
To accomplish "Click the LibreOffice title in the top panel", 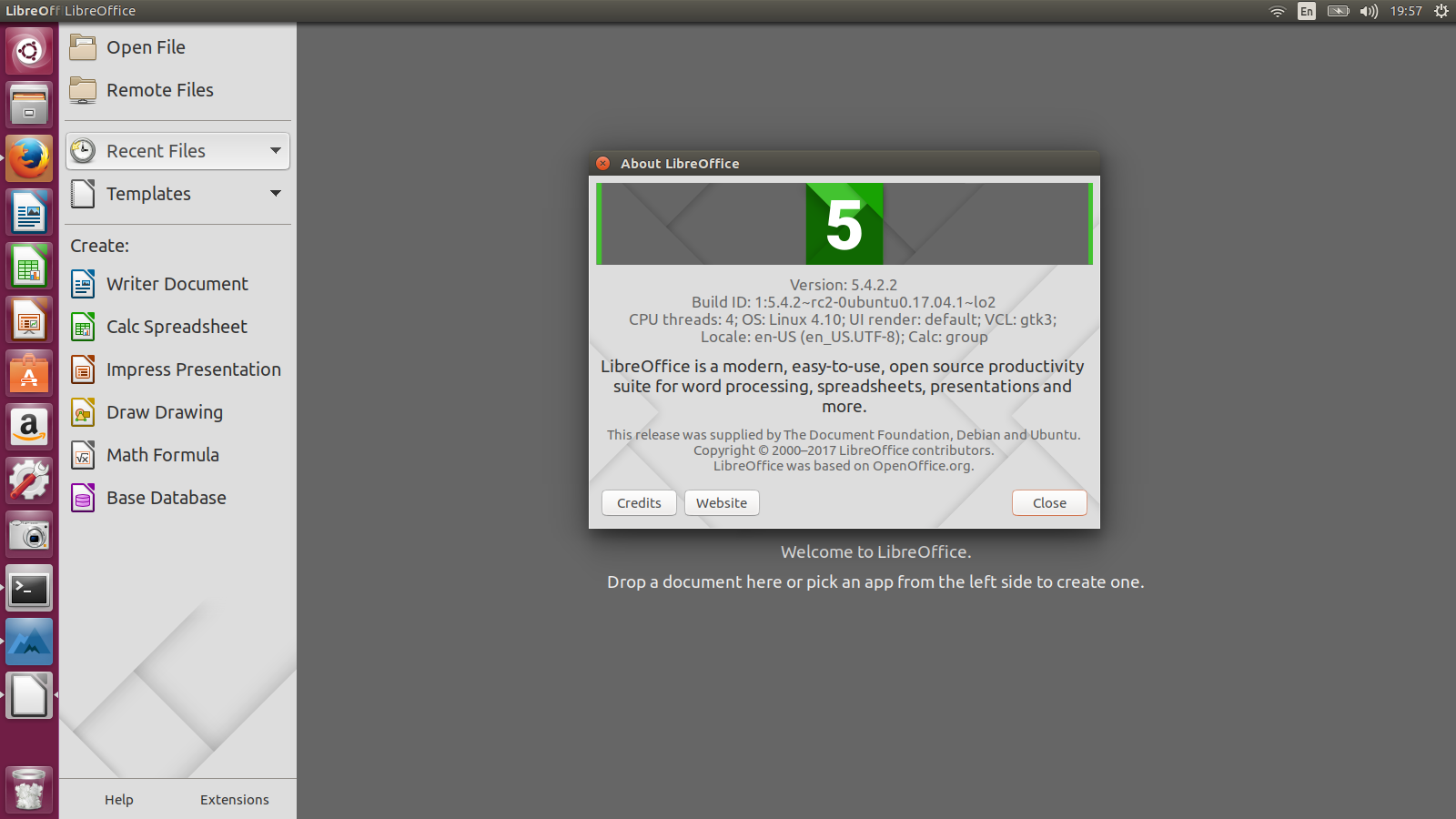I will point(100,11).
